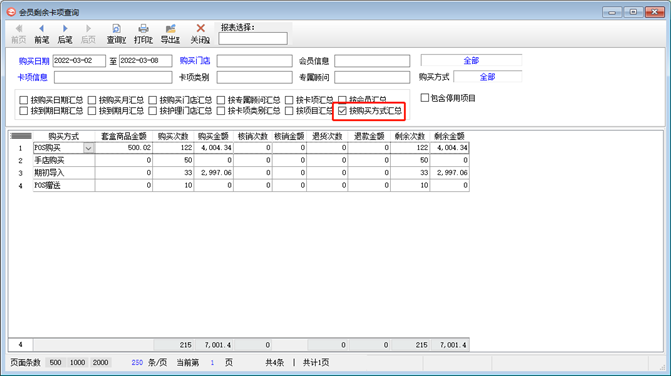The height and width of the screenshot is (376, 671).
Task: Set page size to 1000
Action: coord(77,363)
